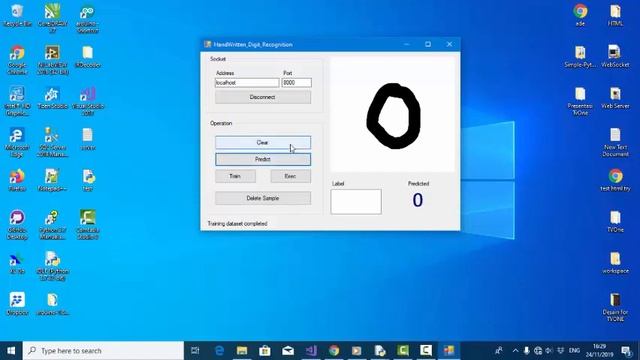The width and height of the screenshot is (640, 360).
Task: Click the Delete Sample button
Action: 263,198
